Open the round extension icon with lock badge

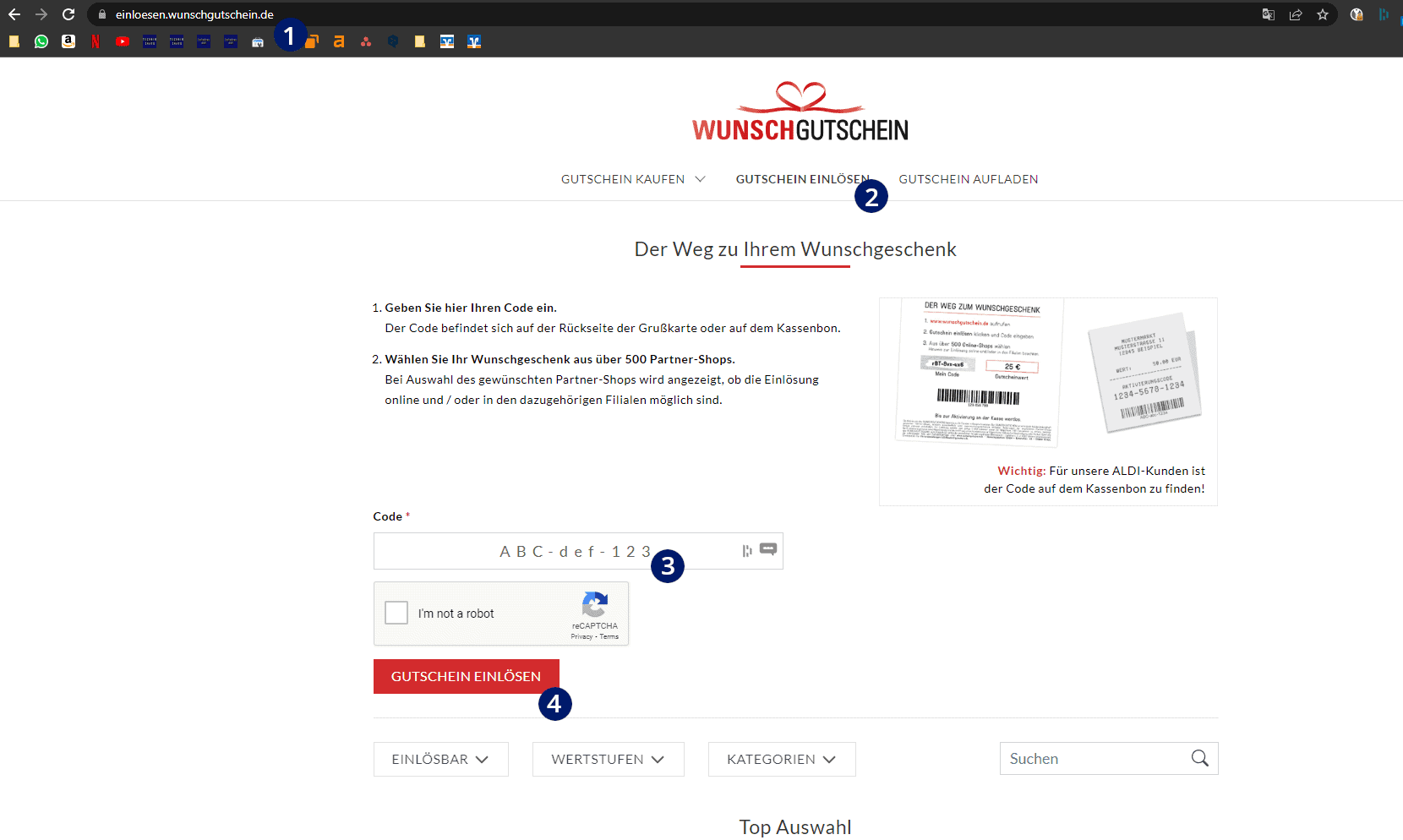point(1357,14)
